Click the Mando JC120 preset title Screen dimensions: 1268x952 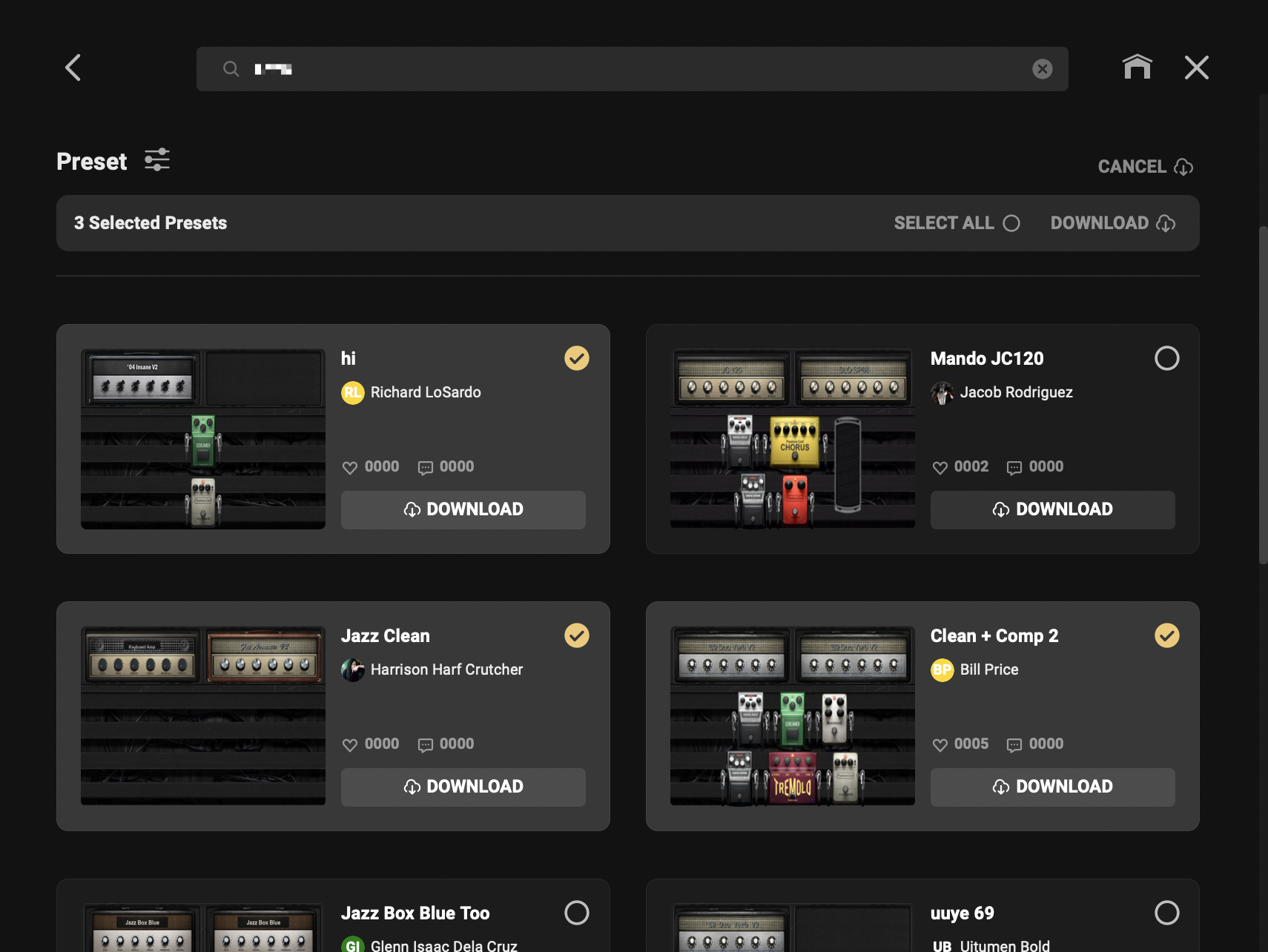pyautogui.click(x=987, y=359)
